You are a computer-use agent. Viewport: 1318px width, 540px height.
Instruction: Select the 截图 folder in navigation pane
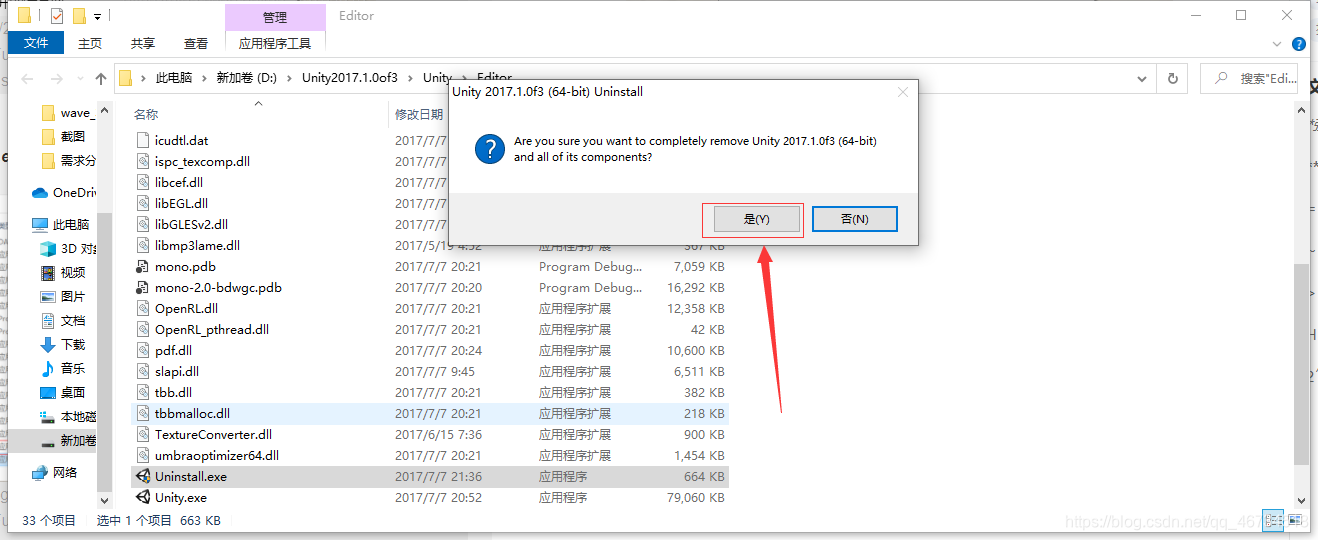click(64, 137)
